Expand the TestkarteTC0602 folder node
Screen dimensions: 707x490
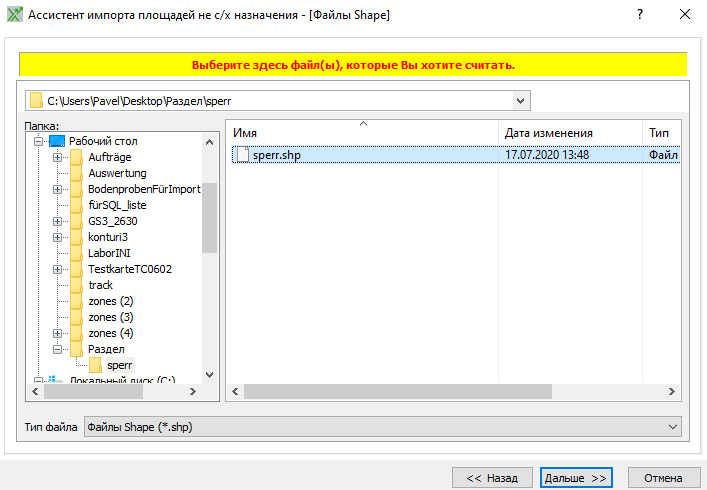(x=57, y=269)
